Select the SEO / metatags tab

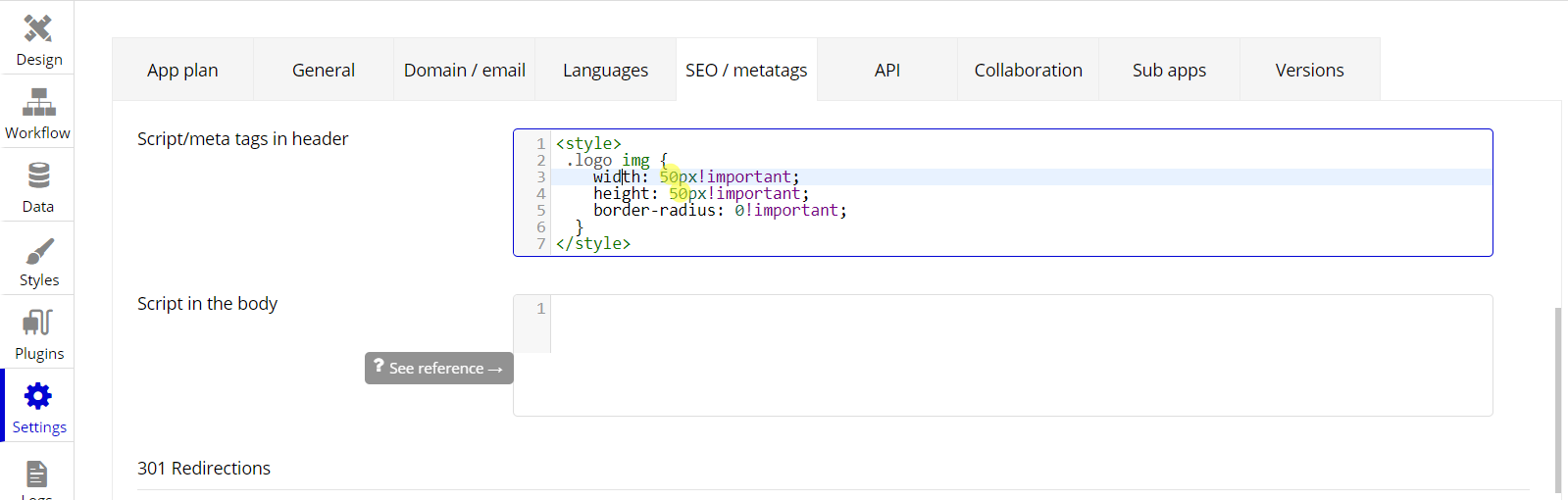[x=746, y=70]
